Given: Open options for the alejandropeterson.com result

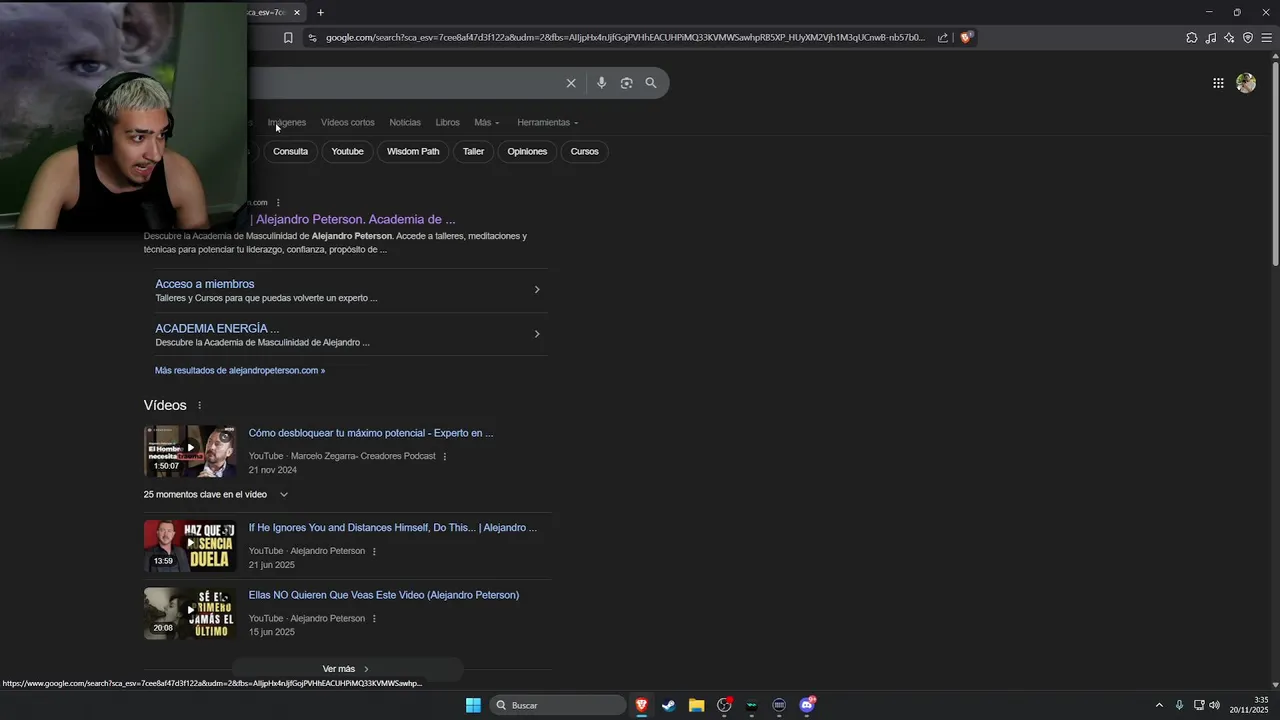Looking at the screenshot, I should (x=278, y=203).
